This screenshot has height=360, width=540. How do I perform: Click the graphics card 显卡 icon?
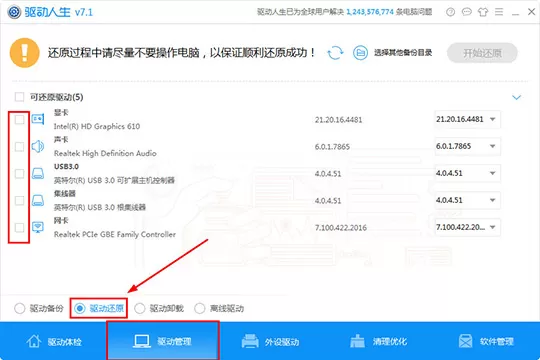point(38,119)
